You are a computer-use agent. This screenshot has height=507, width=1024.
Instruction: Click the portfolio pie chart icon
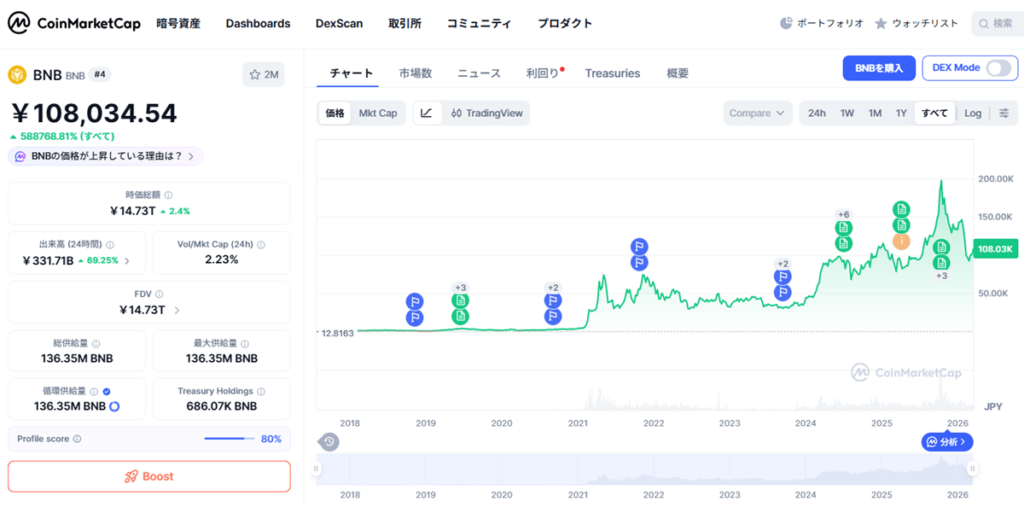(x=786, y=23)
